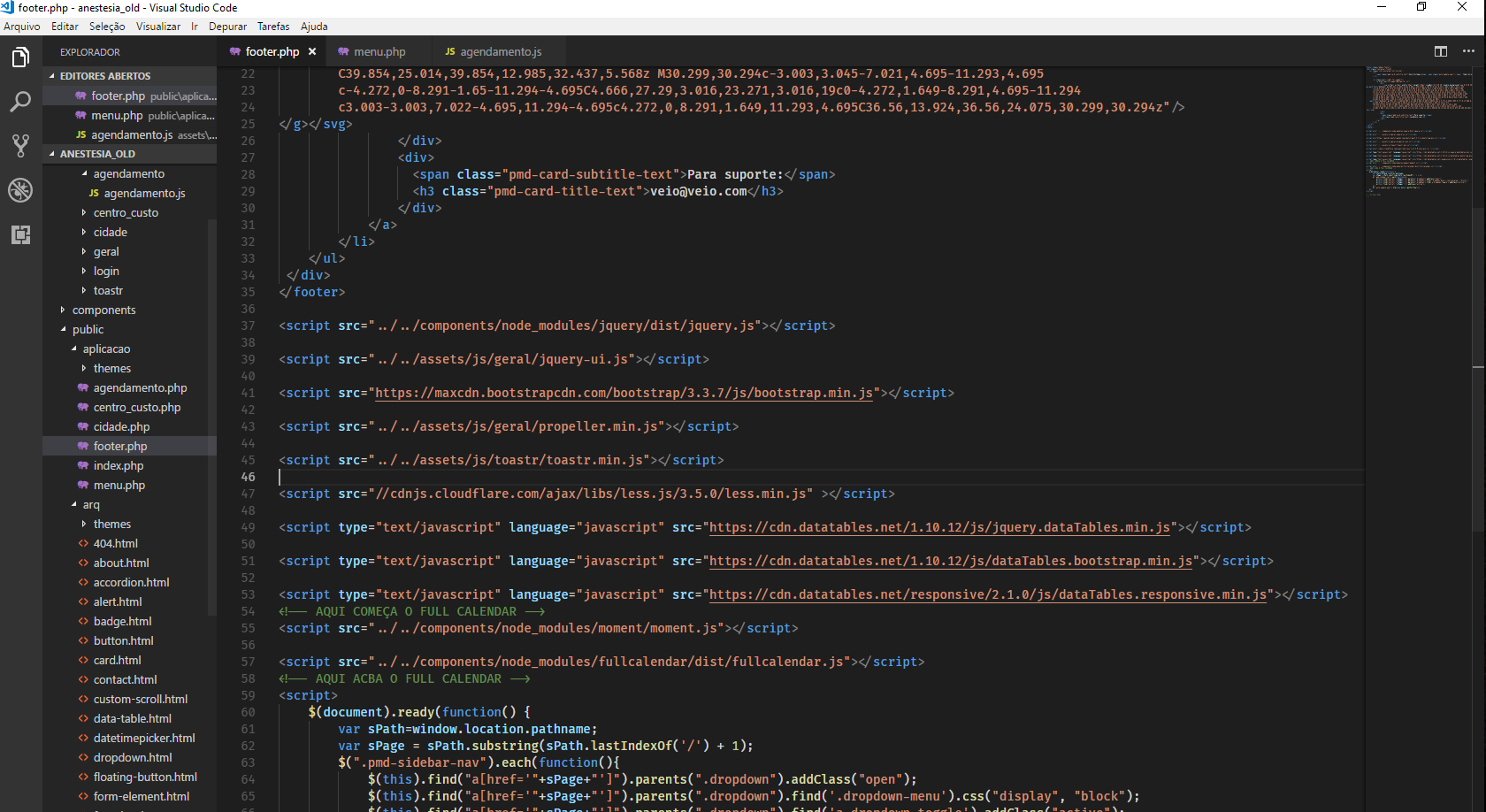Click the code minimap preview
The width and height of the screenshot is (1486, 812).
(x=1417, y=131)
